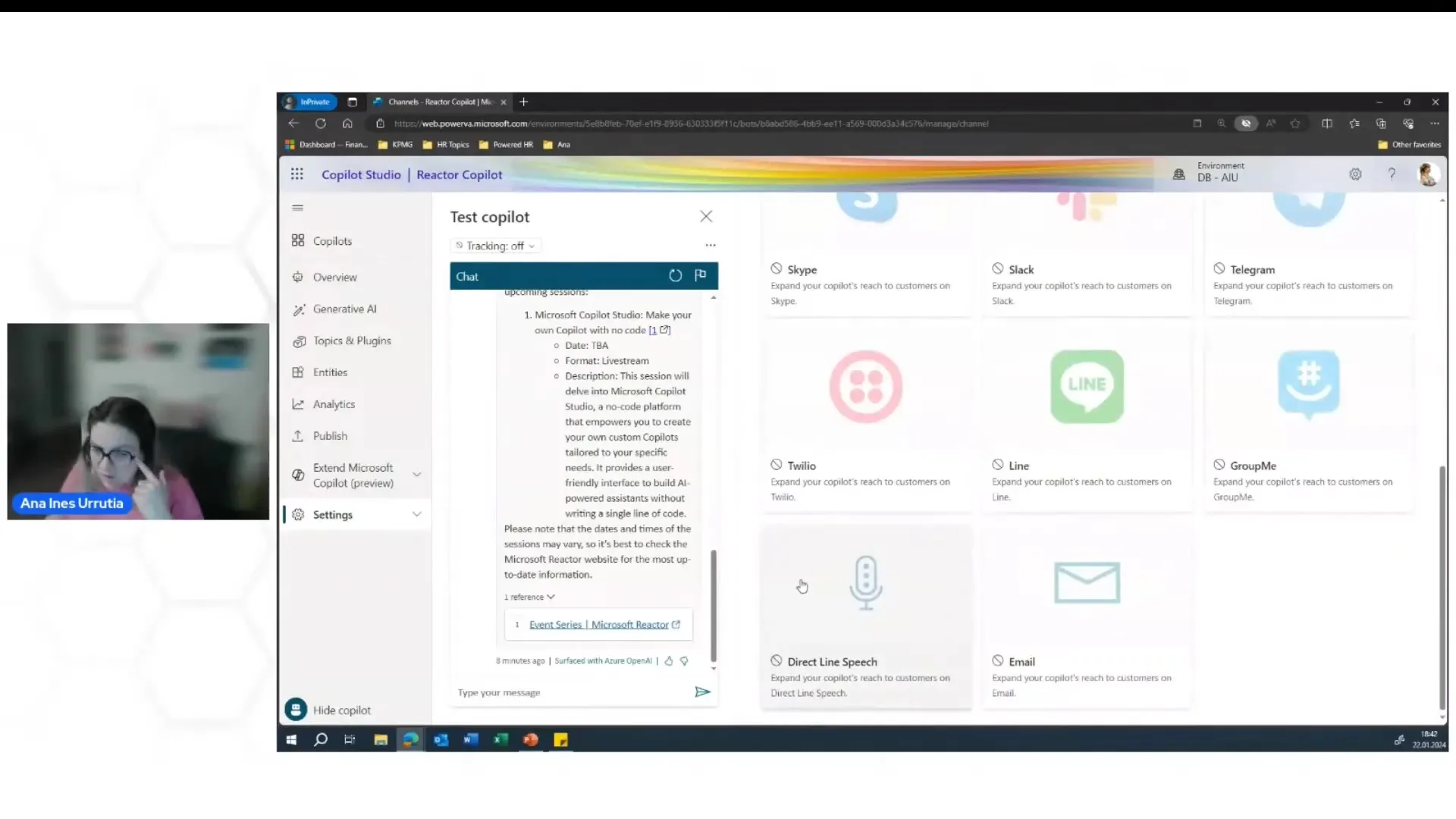Viewport: 1456px width, 819px height.
Task: Click the refresh chat icon
Action: [x=676, y=274]
